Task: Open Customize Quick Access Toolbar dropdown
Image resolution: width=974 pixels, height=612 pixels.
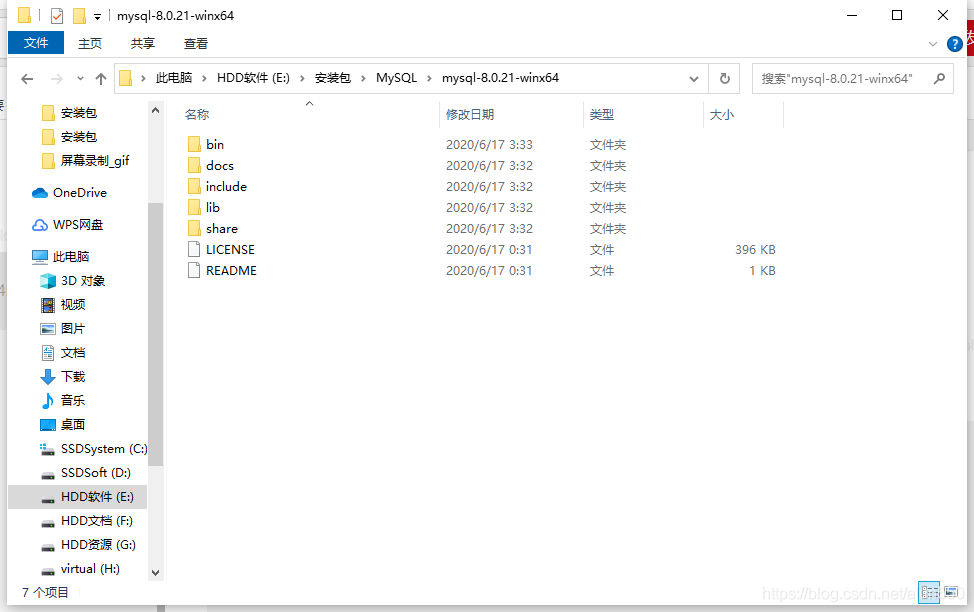Action: 98,17
